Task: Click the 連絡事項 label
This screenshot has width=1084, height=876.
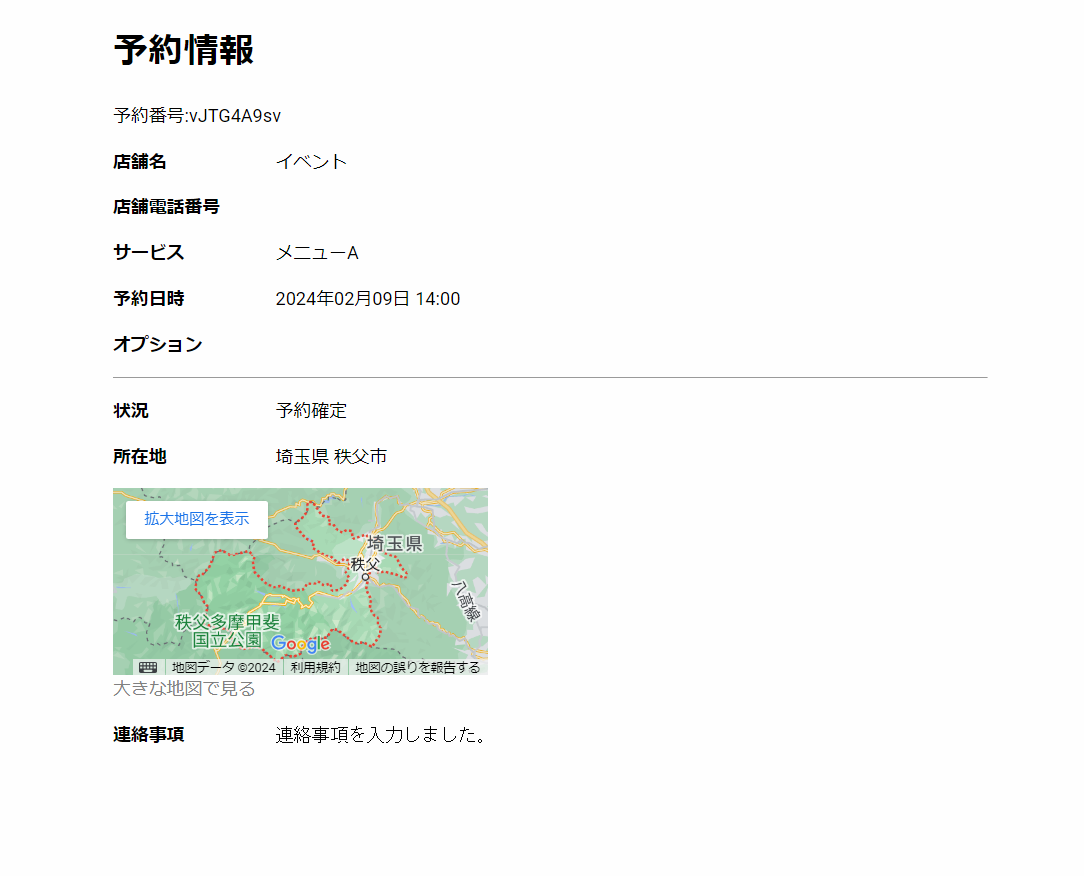Action: pos(149,734)
